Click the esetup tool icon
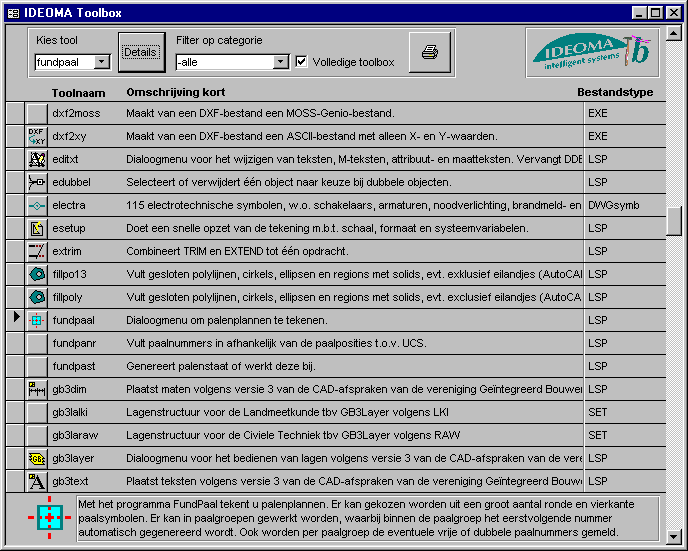The width and height of the screenshot is (688, 551). tap(37, 228)
